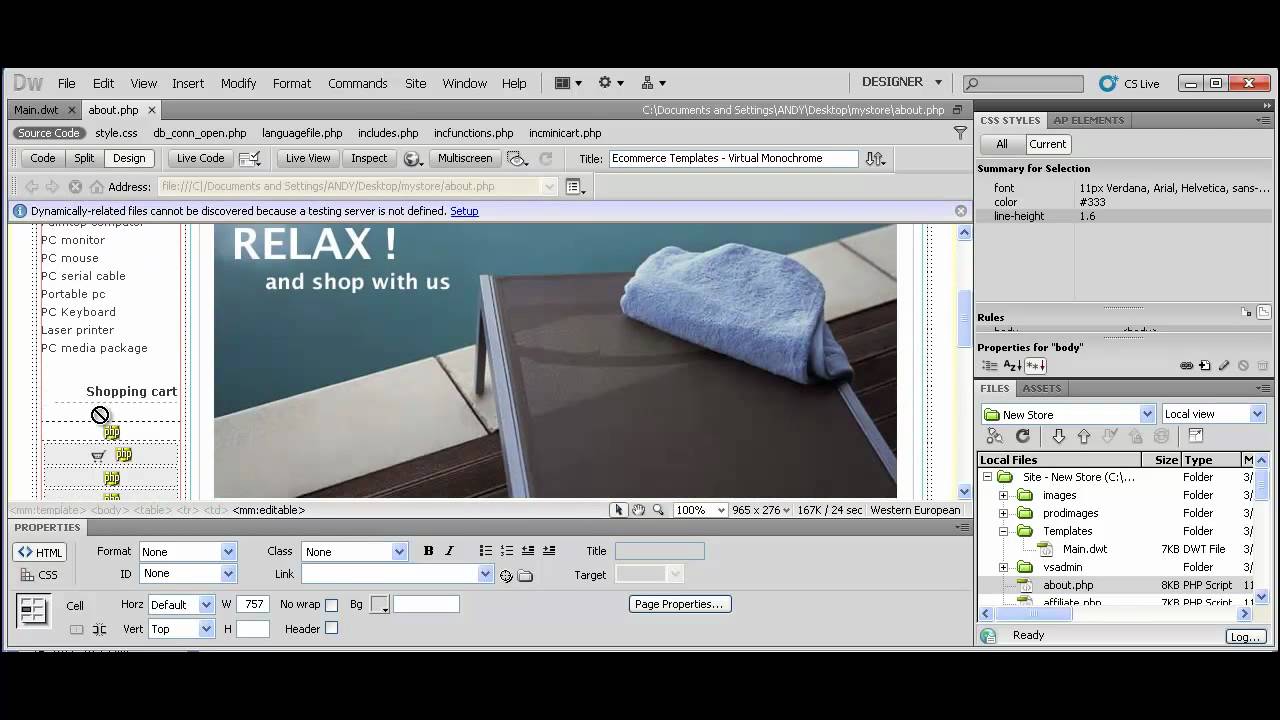Merge selected cells icon
Viewport: 1280px width, 720px height.
77,629
